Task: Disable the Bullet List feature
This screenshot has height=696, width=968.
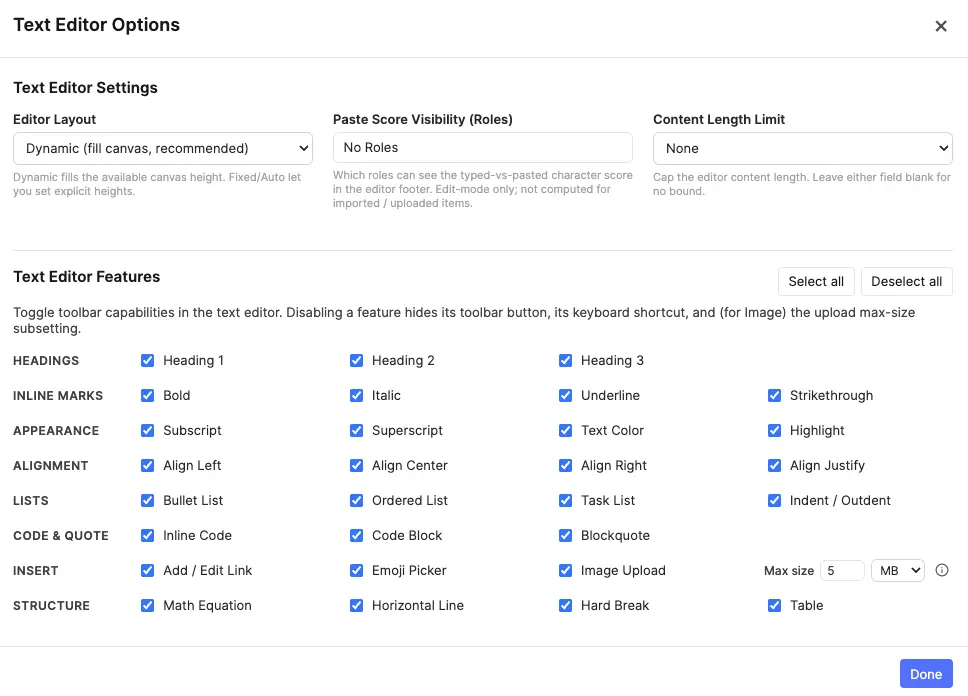Action: point(147,500)
